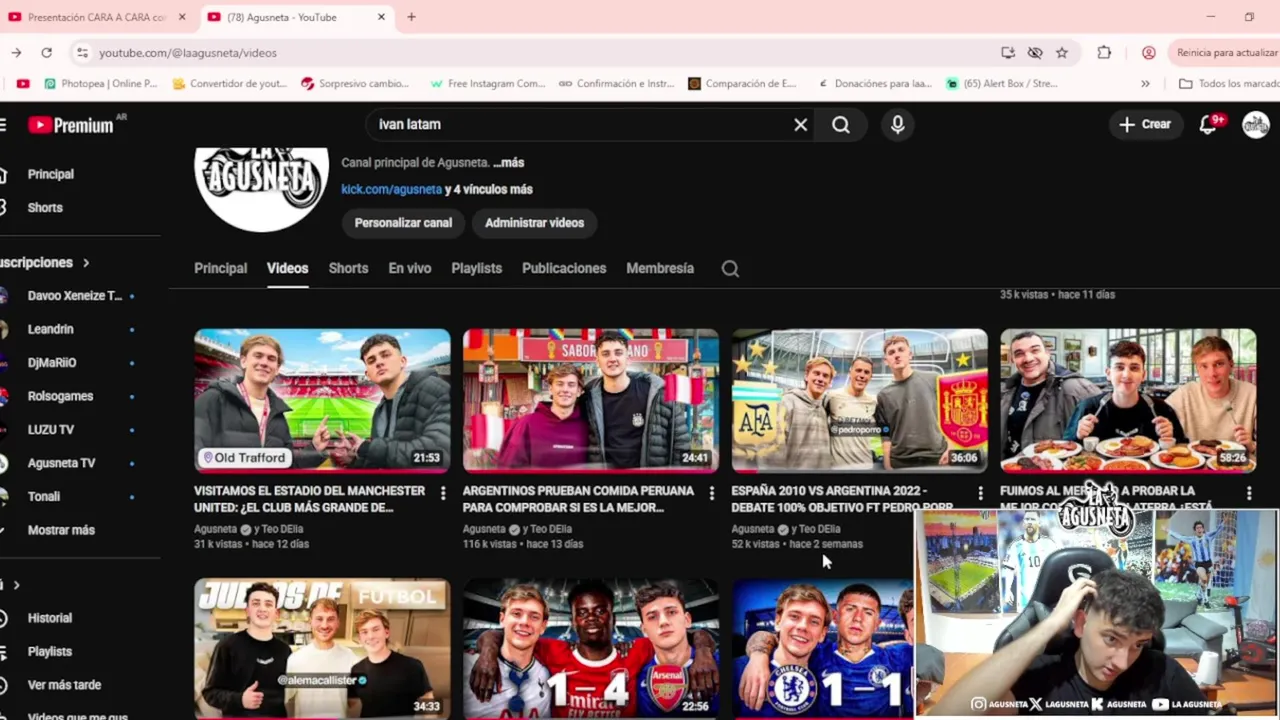Image resolution: width=1280 pixels, height=720 pixels.
Task: Open the Playlists channel tab
Action: pyautogui.click(x=476, y=268)
